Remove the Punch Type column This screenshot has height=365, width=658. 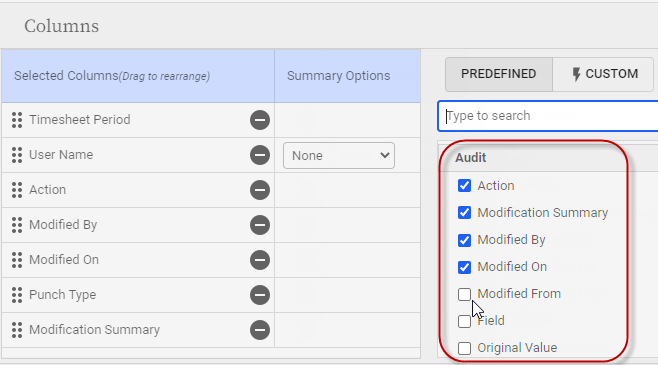coord(260,295)
